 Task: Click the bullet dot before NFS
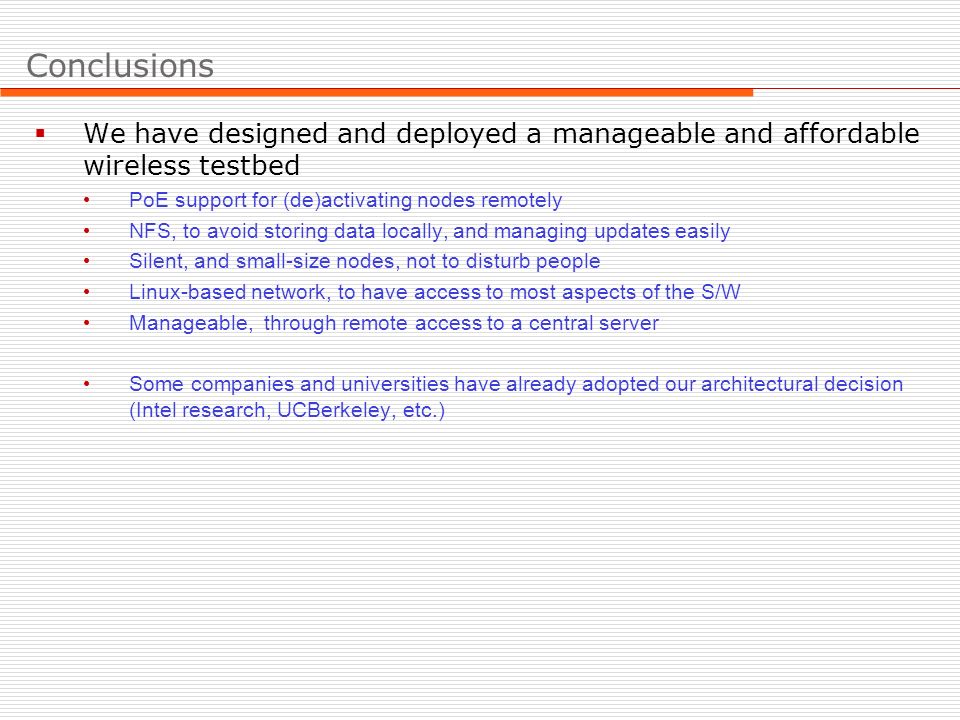click(87, 231)
